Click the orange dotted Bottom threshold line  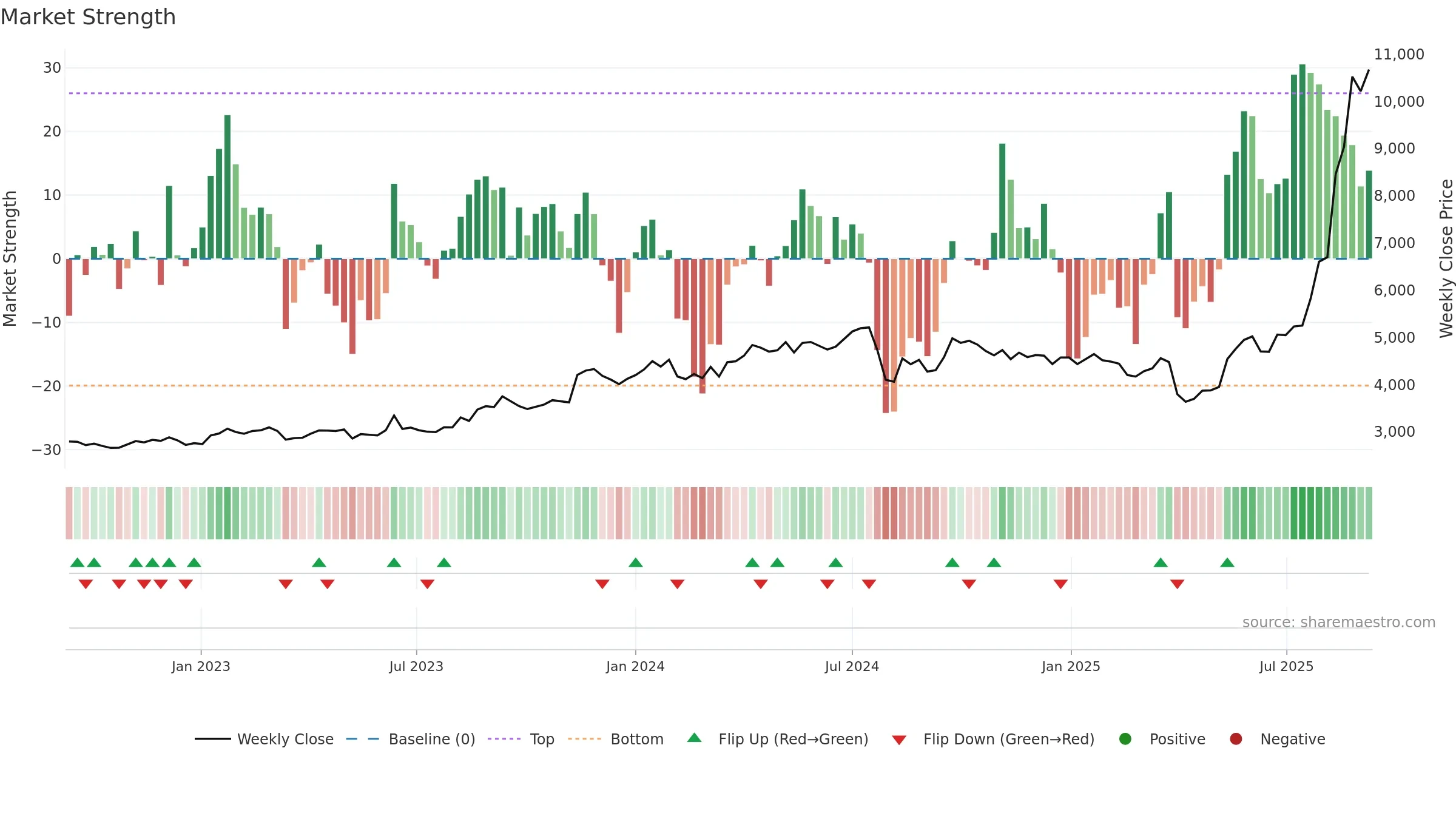coord(719,386)
